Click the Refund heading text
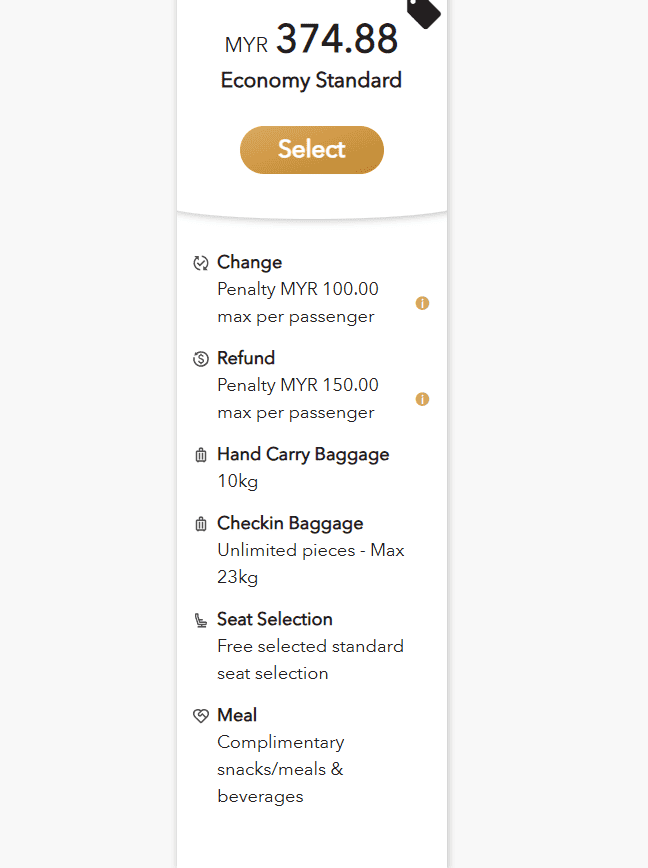This screenshot has width=648, height=868. [x=246, y=358]
